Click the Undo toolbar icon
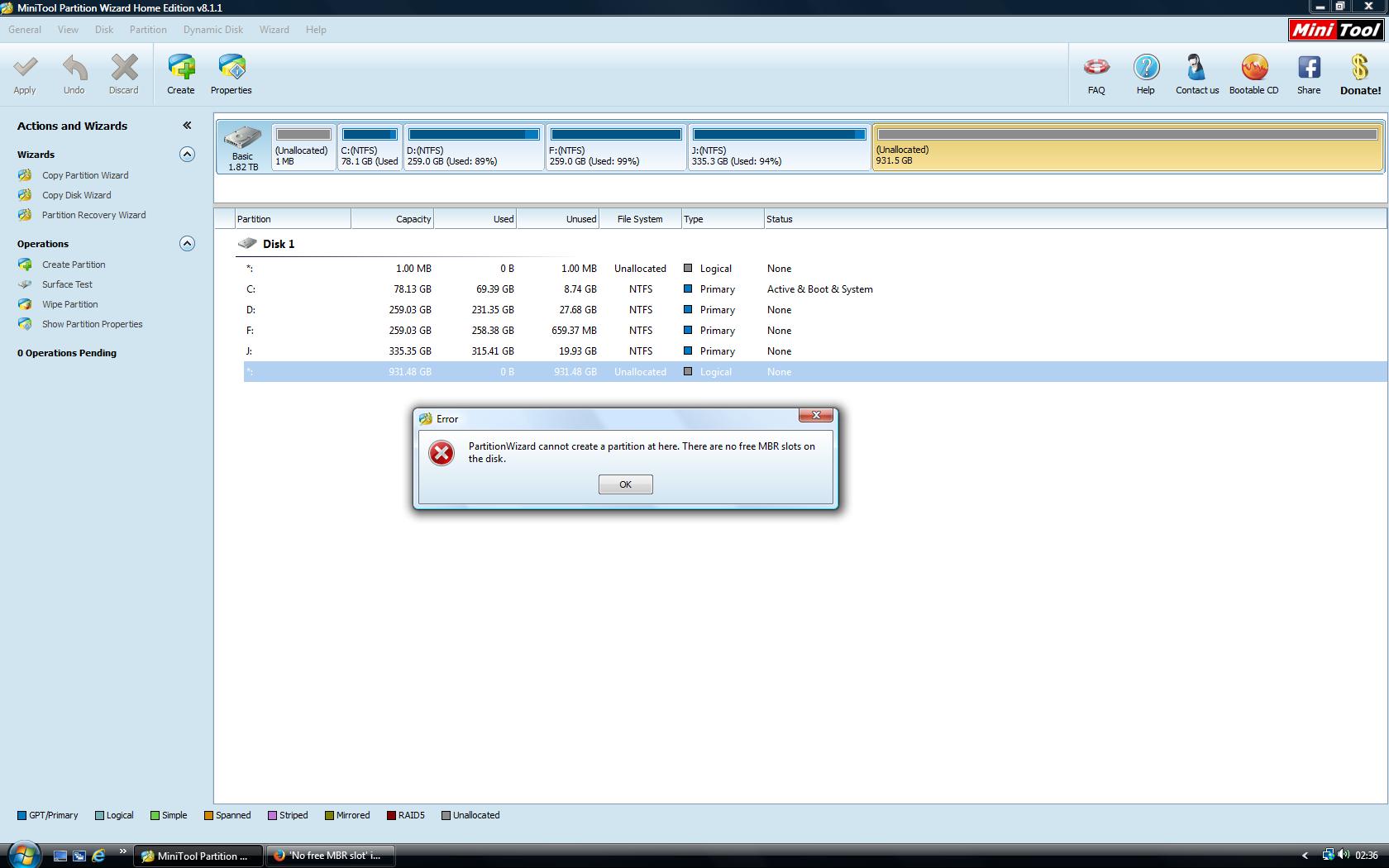The image size is (1389, 868). tap(74, 67)
